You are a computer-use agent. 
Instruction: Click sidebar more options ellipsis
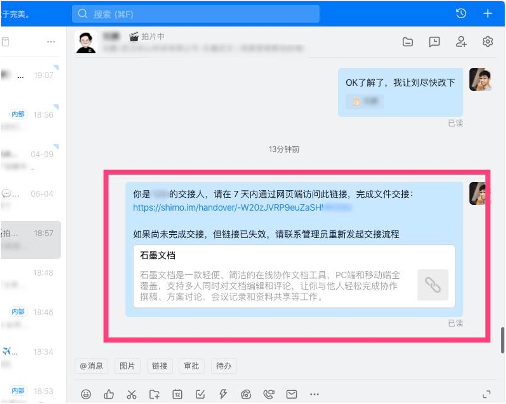point(51,42)
